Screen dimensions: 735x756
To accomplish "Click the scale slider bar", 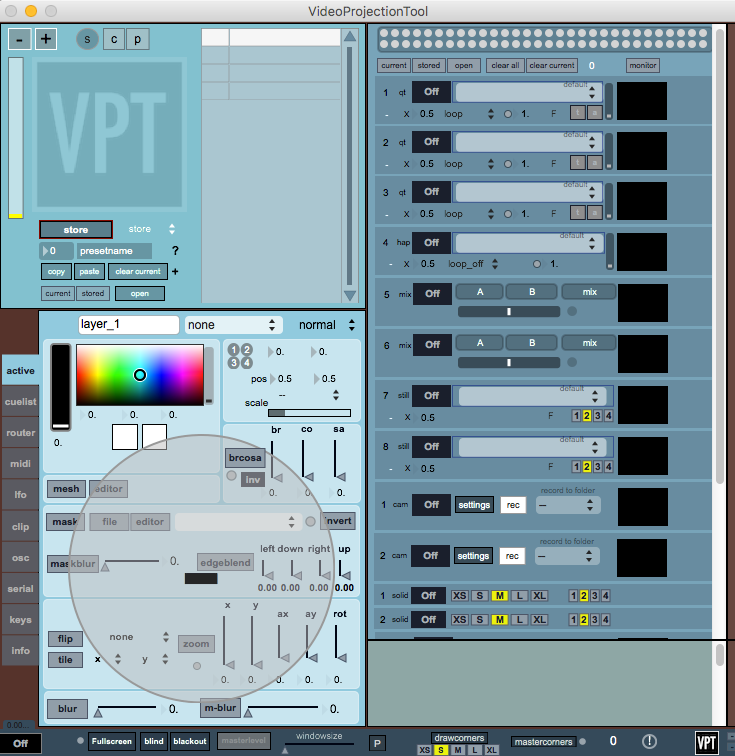I will 309,413.
